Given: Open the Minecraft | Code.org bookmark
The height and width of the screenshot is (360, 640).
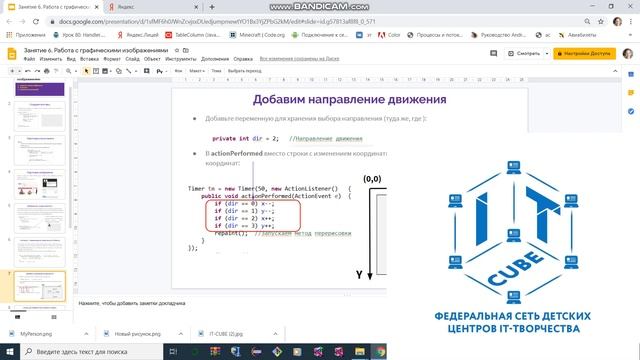Looking at the screenshot, I should pyautogui.click(x=257, y=35).
